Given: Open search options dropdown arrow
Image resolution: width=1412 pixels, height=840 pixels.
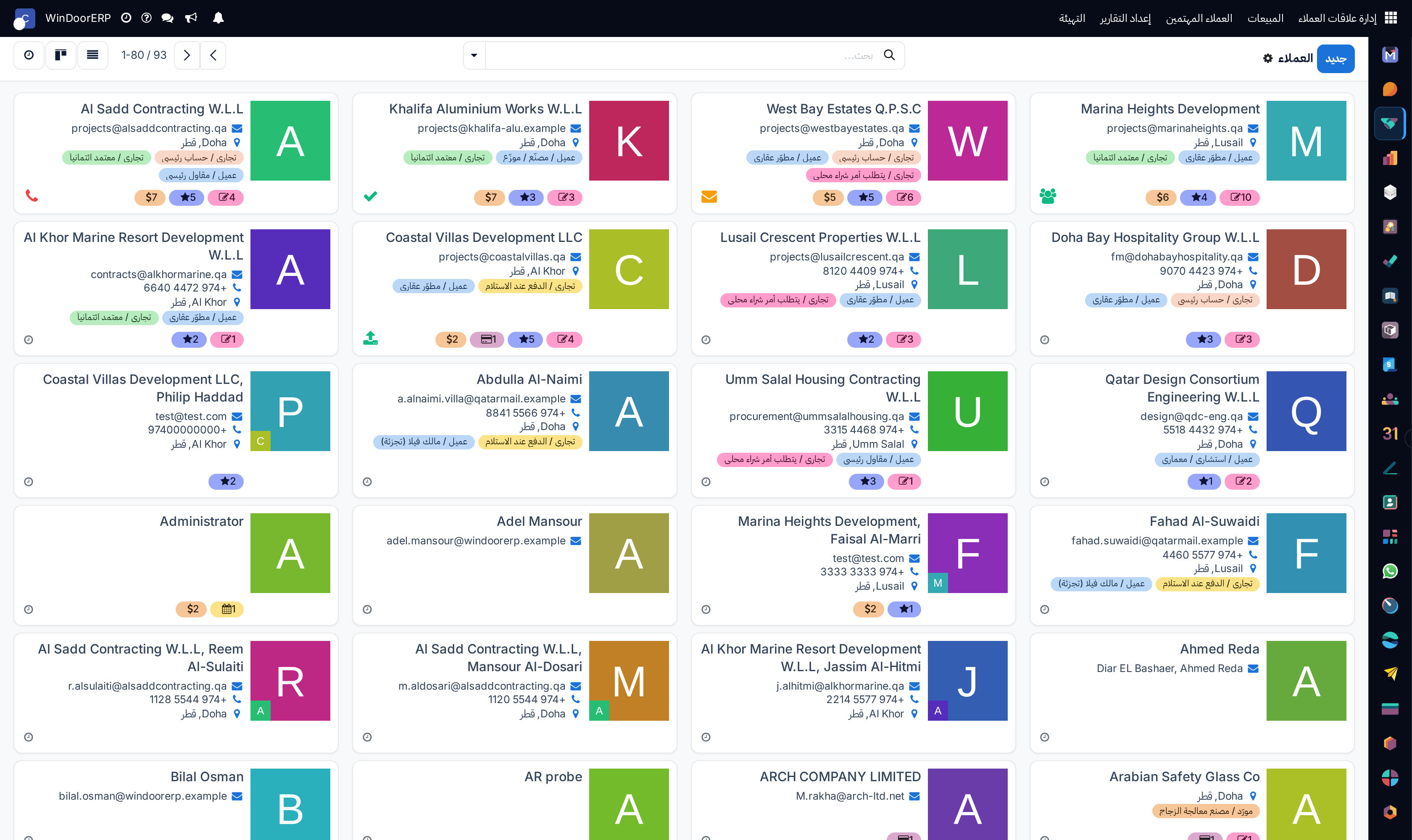Looking at the screenshot, I should click(x=474, y=55).
